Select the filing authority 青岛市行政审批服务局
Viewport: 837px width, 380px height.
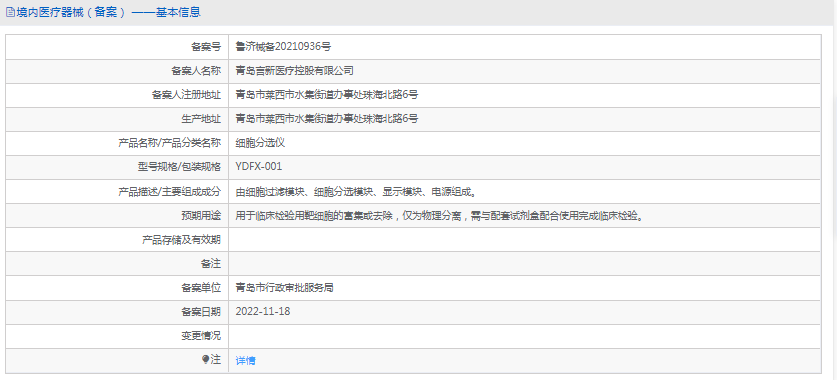[x=285, y=288]
